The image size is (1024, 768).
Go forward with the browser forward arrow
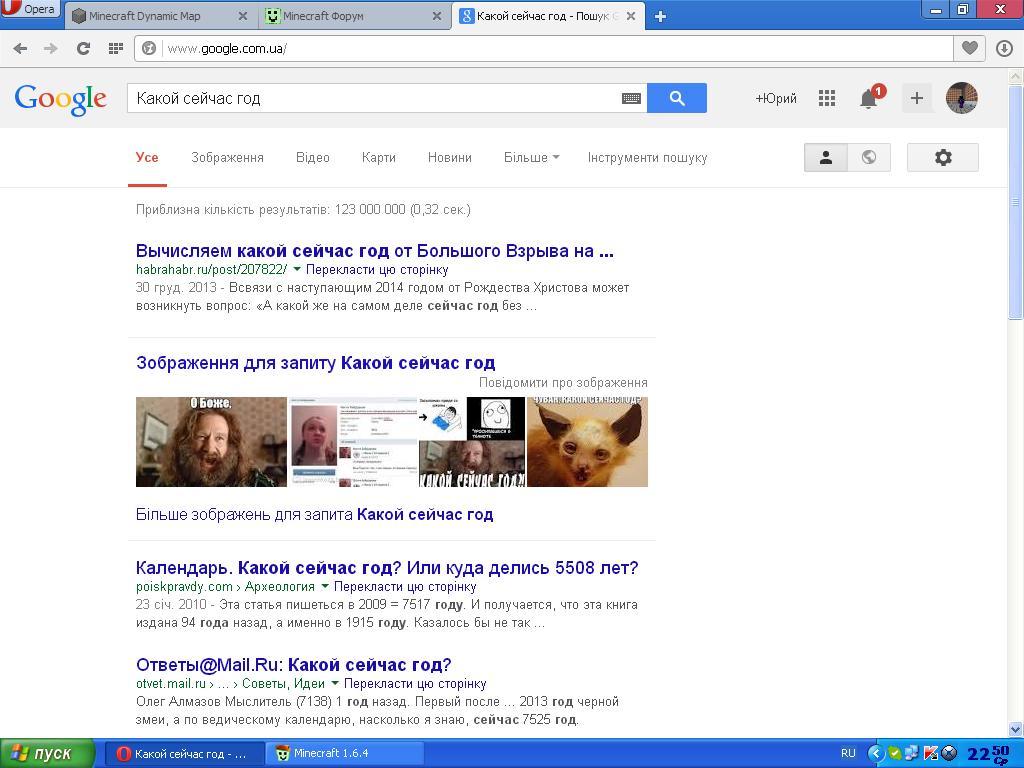[x=51, y=48]
